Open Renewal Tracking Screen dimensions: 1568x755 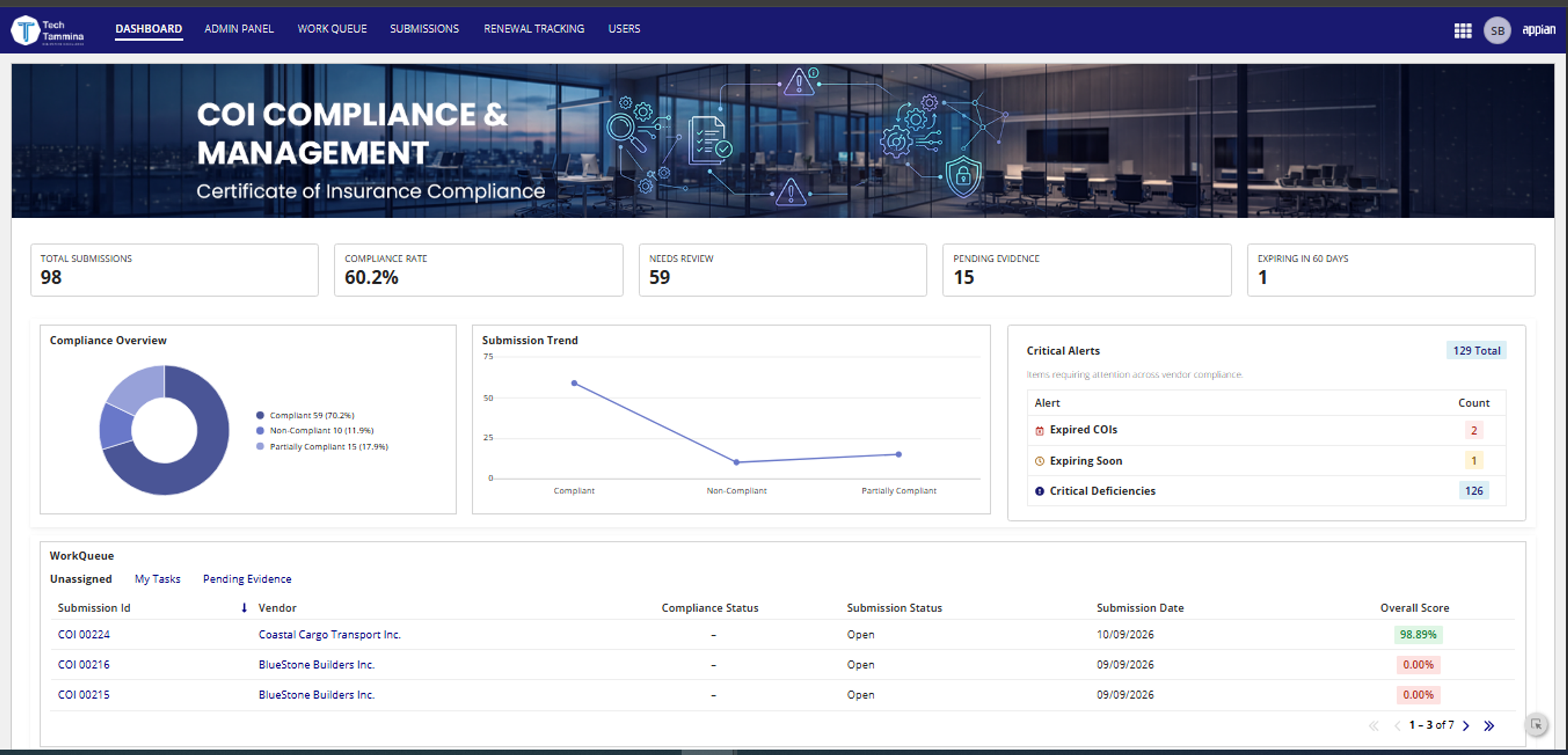534,29
